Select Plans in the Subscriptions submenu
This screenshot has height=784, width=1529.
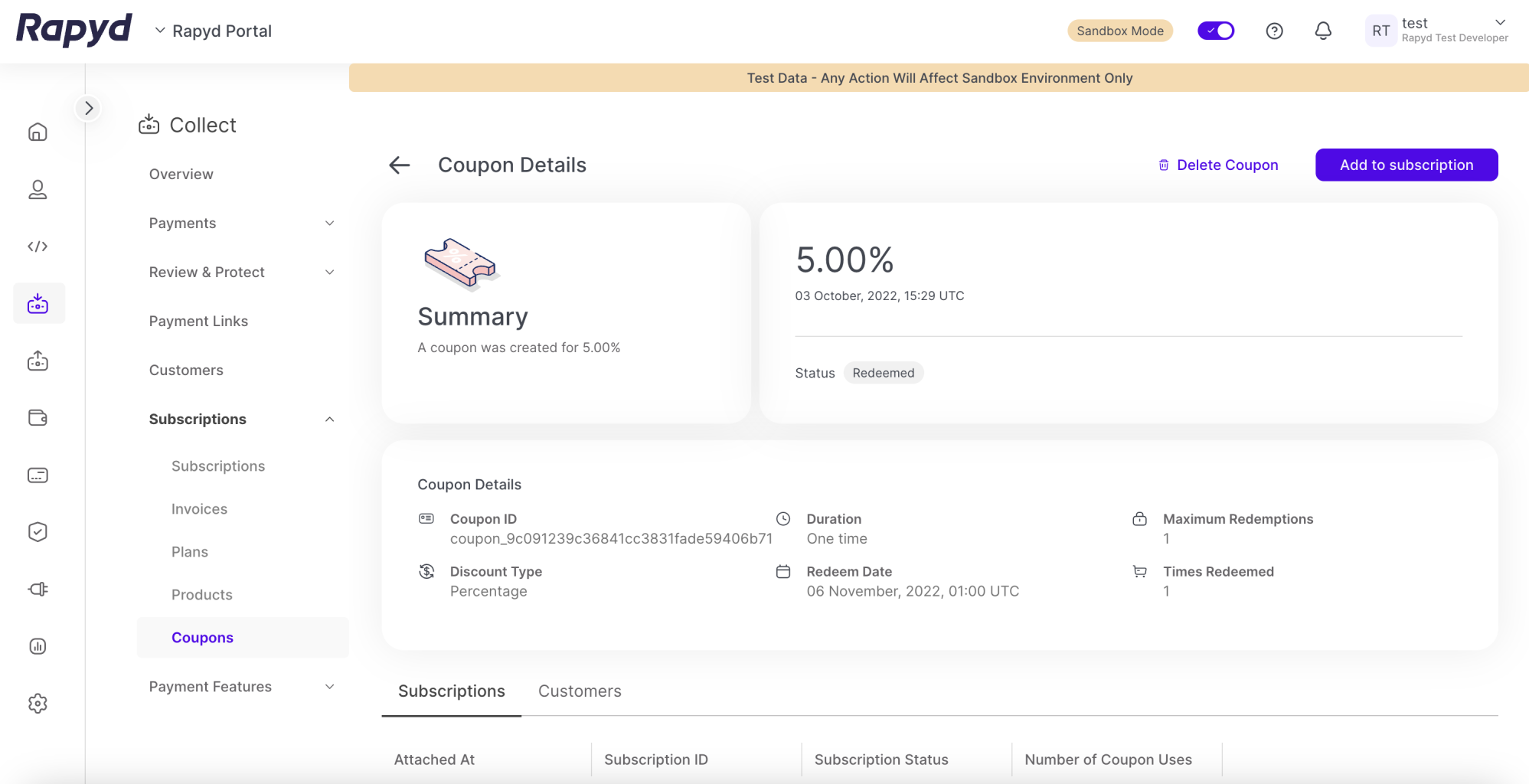[x=189, y=552]
